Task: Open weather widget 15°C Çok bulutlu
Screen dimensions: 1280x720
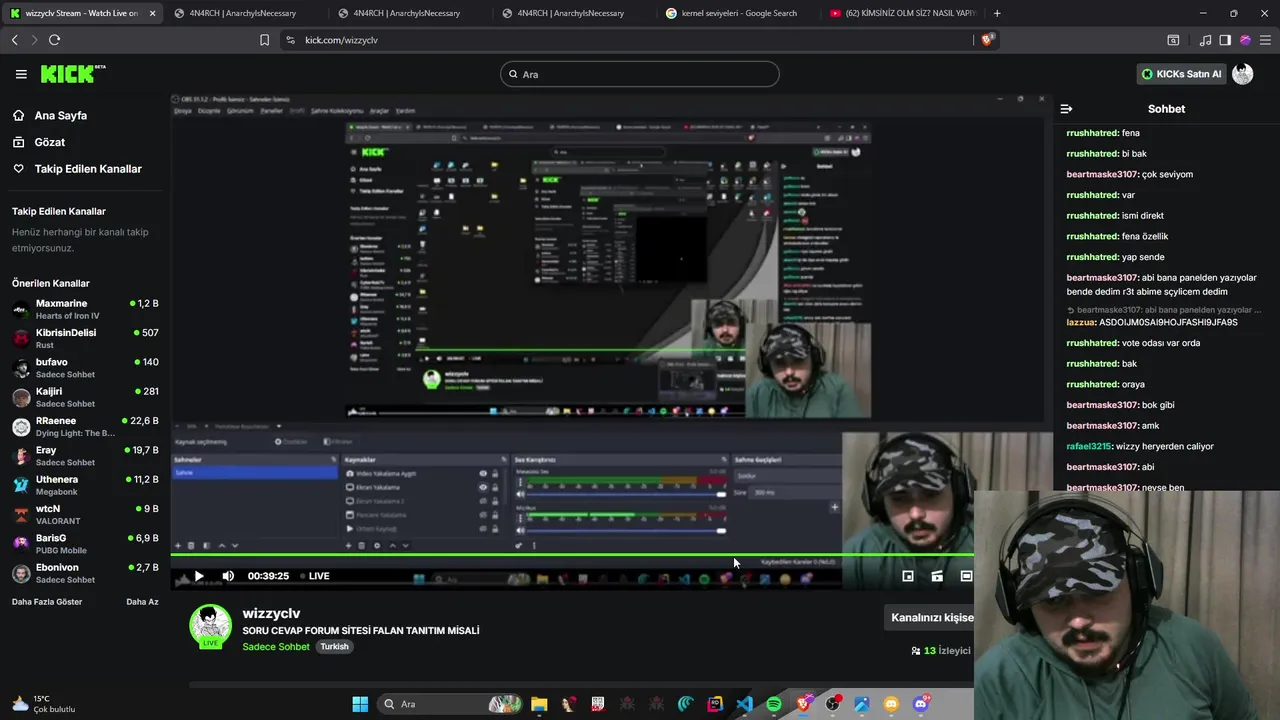Action: (44, 704)
